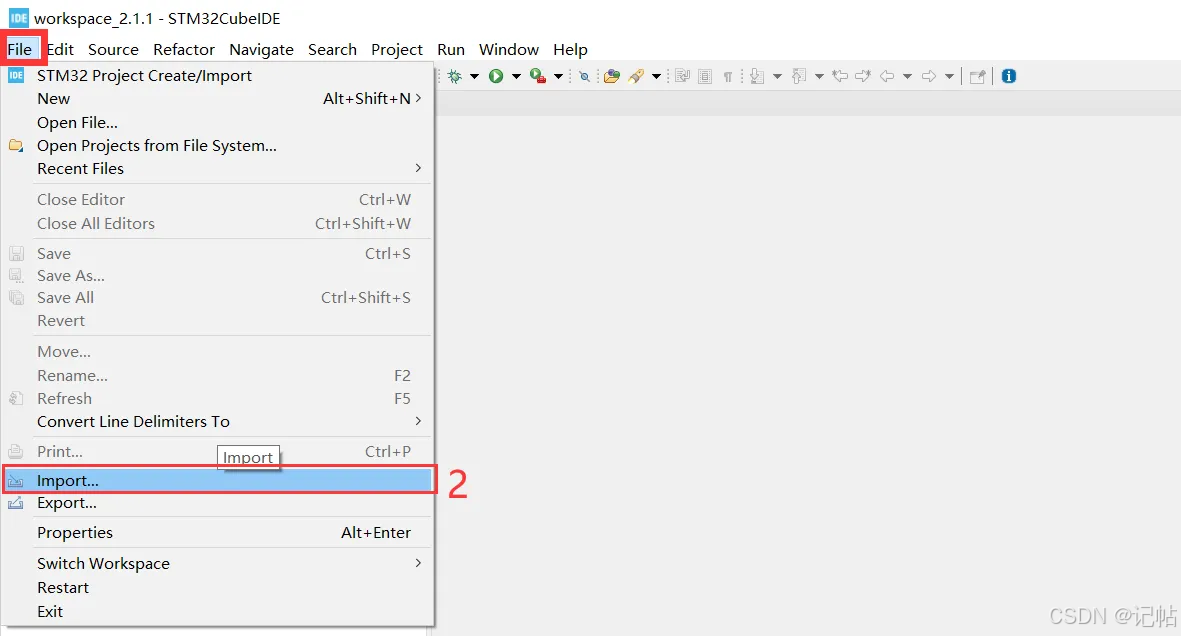Image resolution: width=1181 pixels, height=636 pixels.
Task: Open the Help menu
Action: point(570,49)
